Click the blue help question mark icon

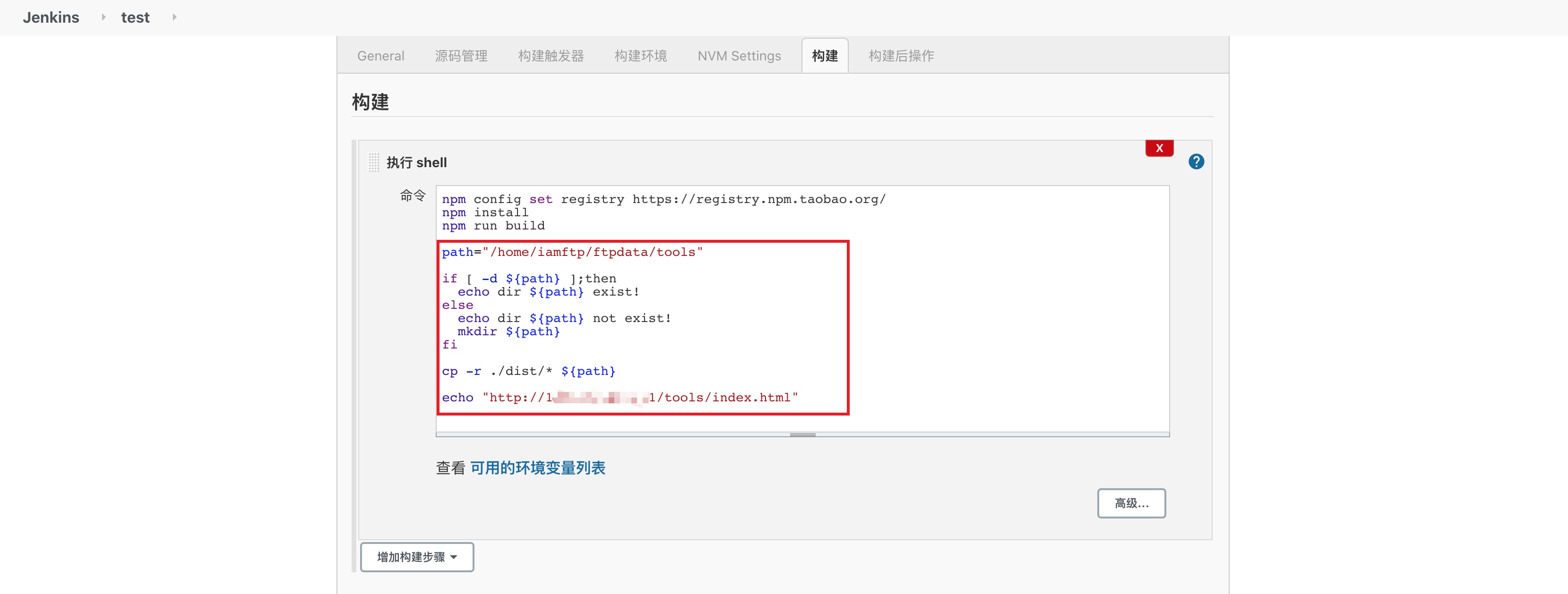(x=1196, y=162)
